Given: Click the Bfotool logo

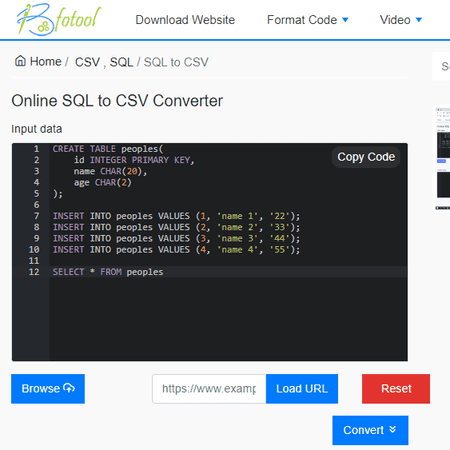Looking at the screenshot, I should (59, 19).
